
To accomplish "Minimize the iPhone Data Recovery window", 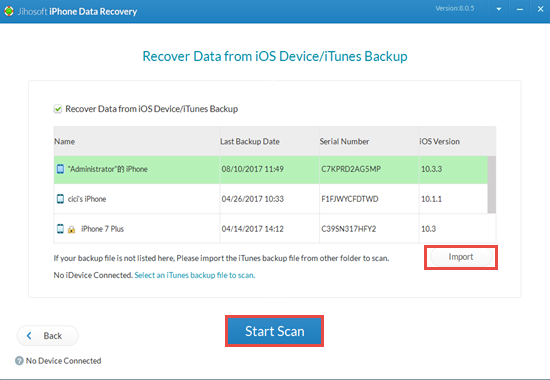I will click(x=520, y=9).
